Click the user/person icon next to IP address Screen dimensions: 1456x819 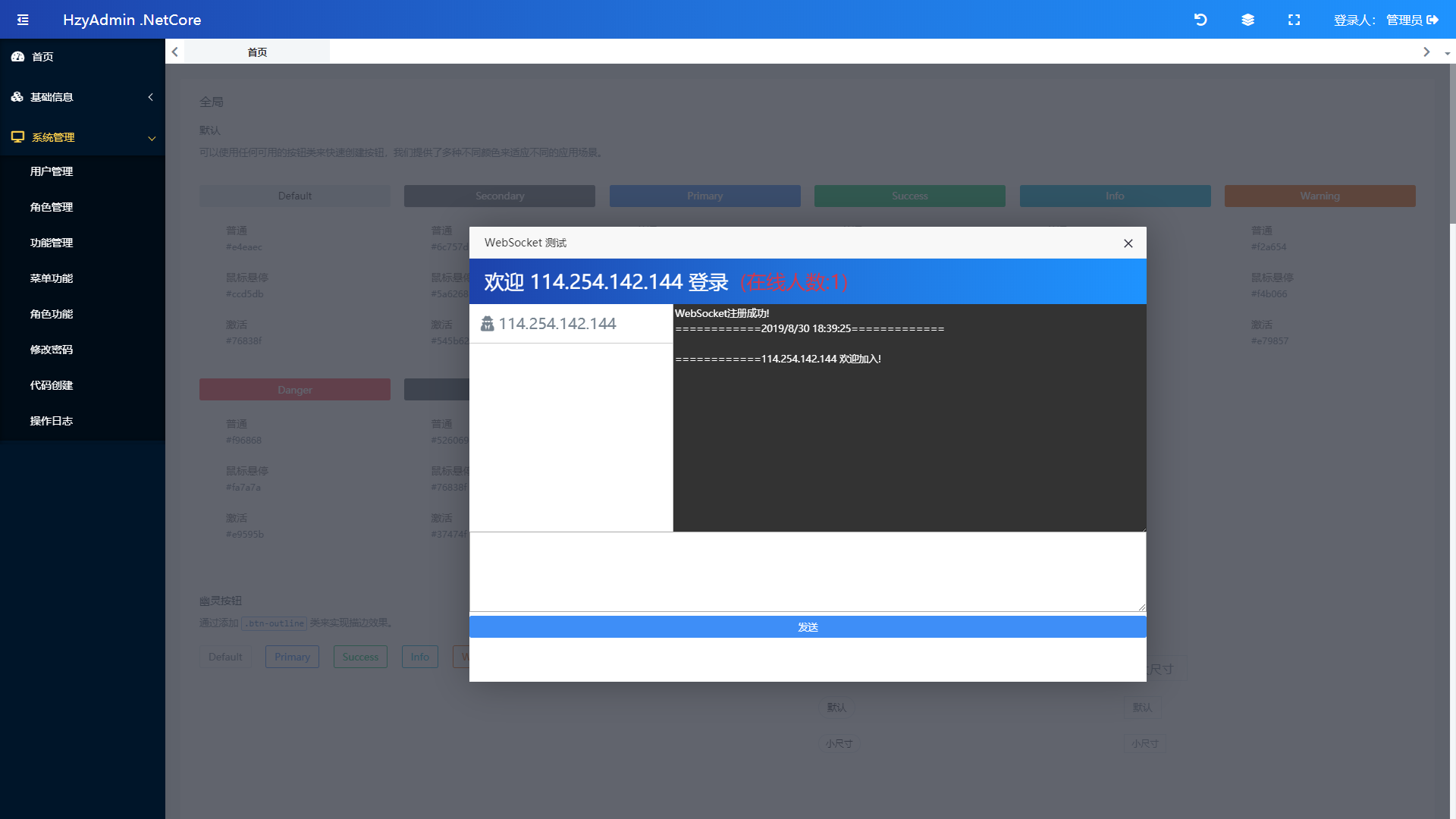(487, 323)
